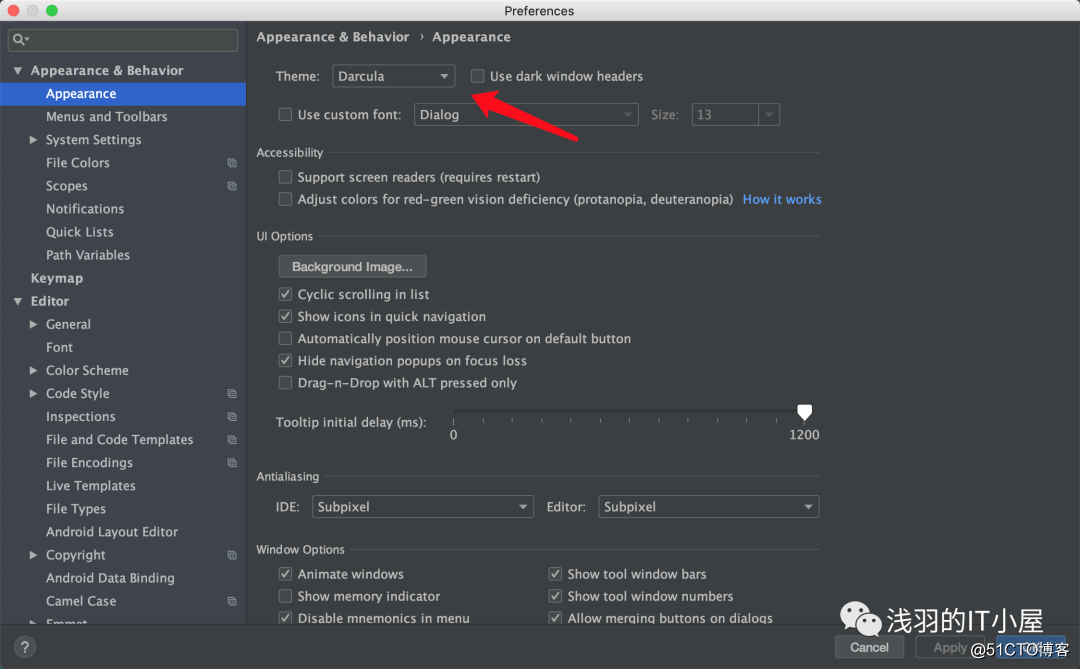Enable Use dark window headers
The height and width of the screenshot is (669, 1080).
(477, 75)
